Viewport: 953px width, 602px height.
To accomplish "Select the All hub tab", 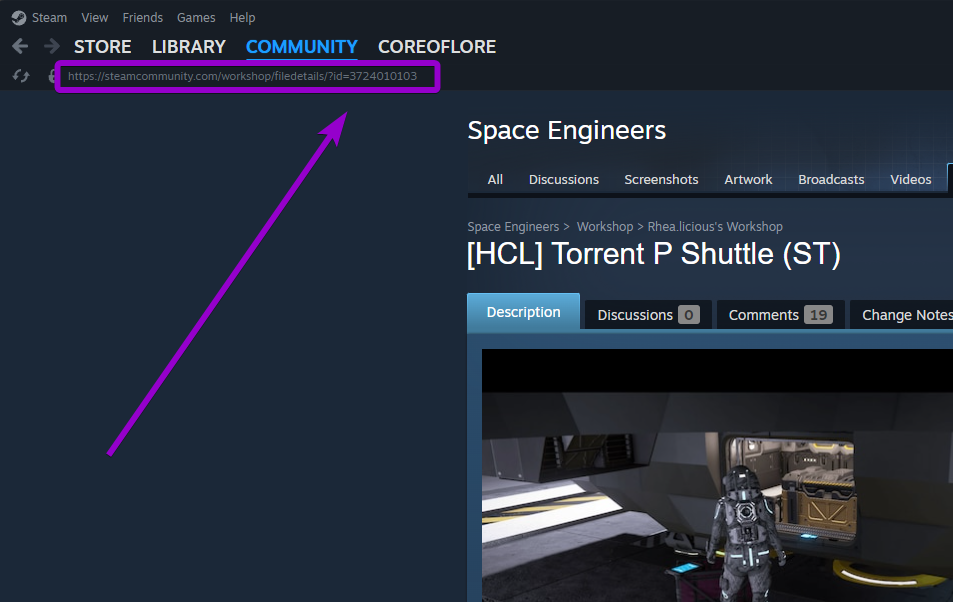I will pos(495,179).
